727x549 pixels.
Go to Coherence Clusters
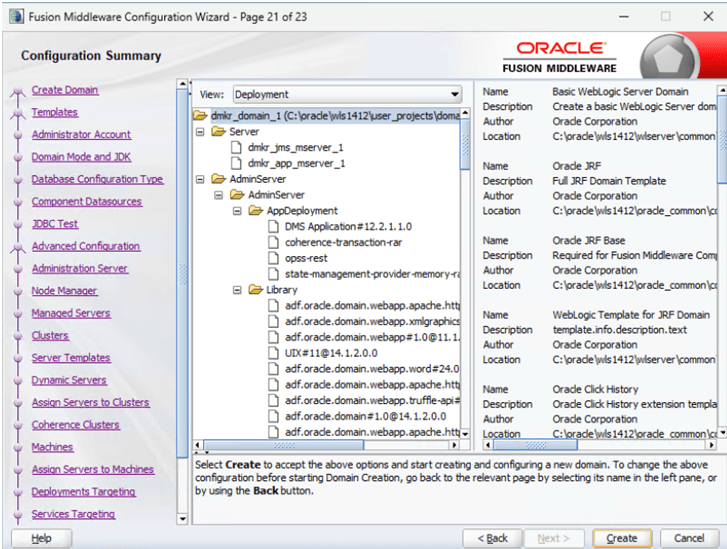click(x=76, y=425)
